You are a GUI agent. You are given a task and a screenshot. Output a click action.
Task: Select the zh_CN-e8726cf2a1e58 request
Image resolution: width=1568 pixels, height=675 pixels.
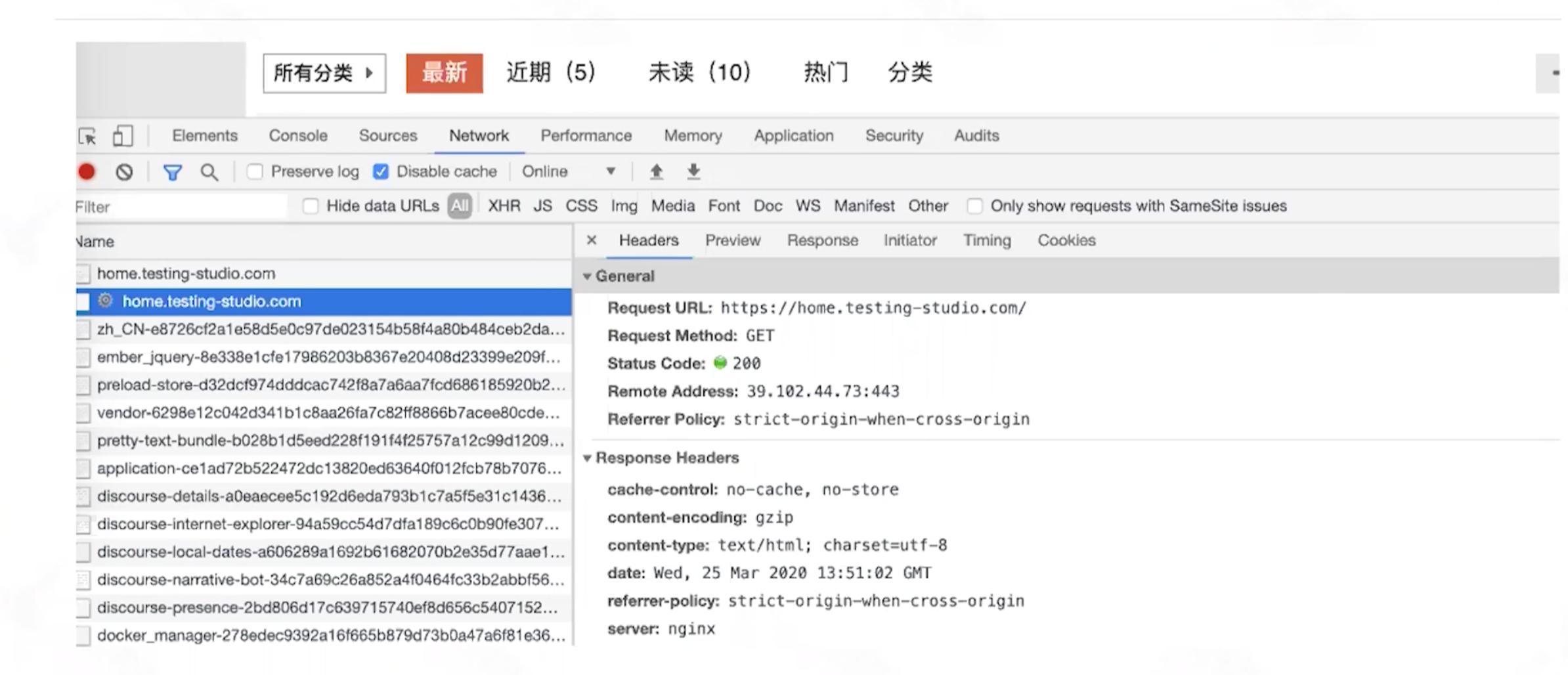[324, 330]
